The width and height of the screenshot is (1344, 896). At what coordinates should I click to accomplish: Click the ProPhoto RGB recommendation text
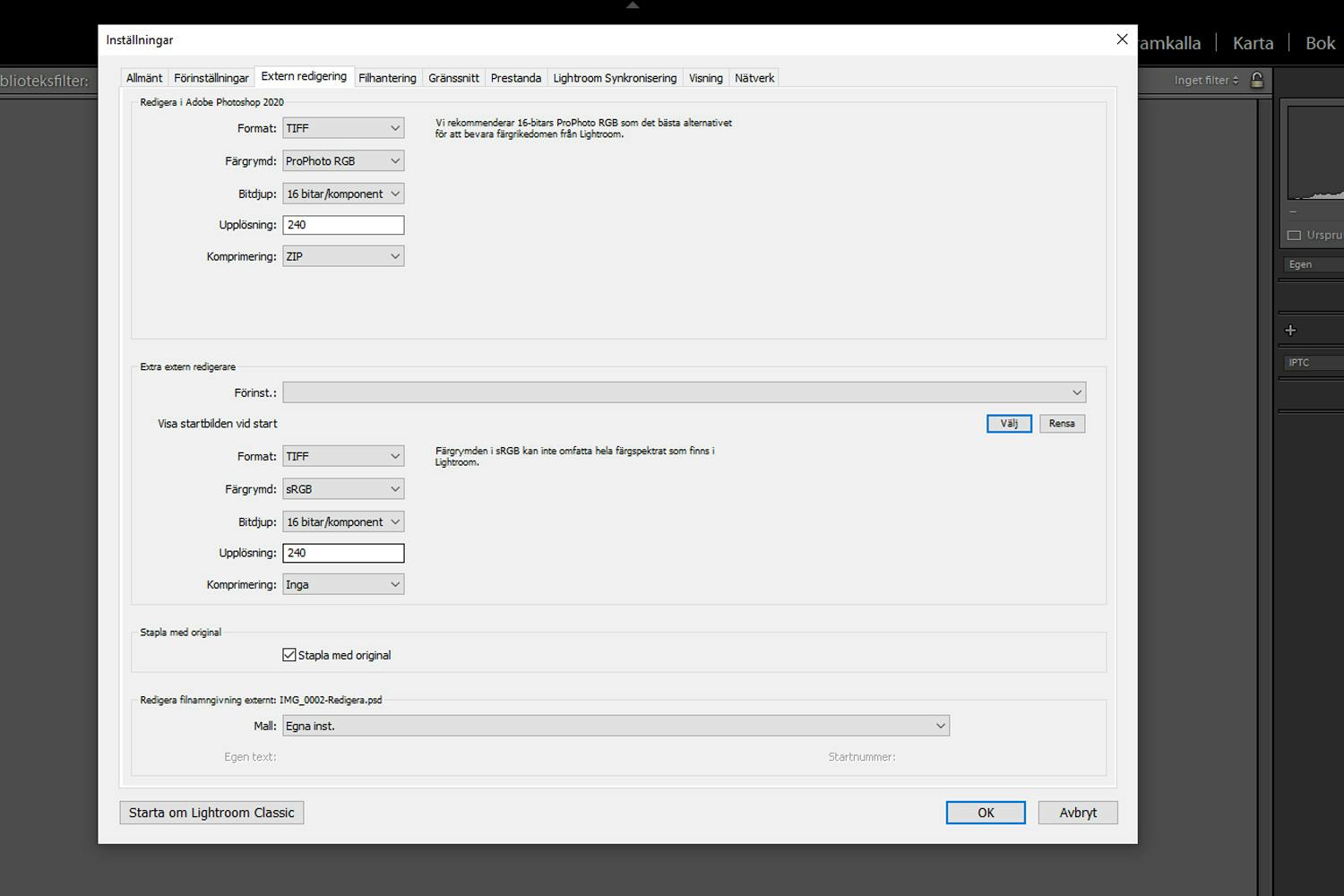(x=583, y=128)
